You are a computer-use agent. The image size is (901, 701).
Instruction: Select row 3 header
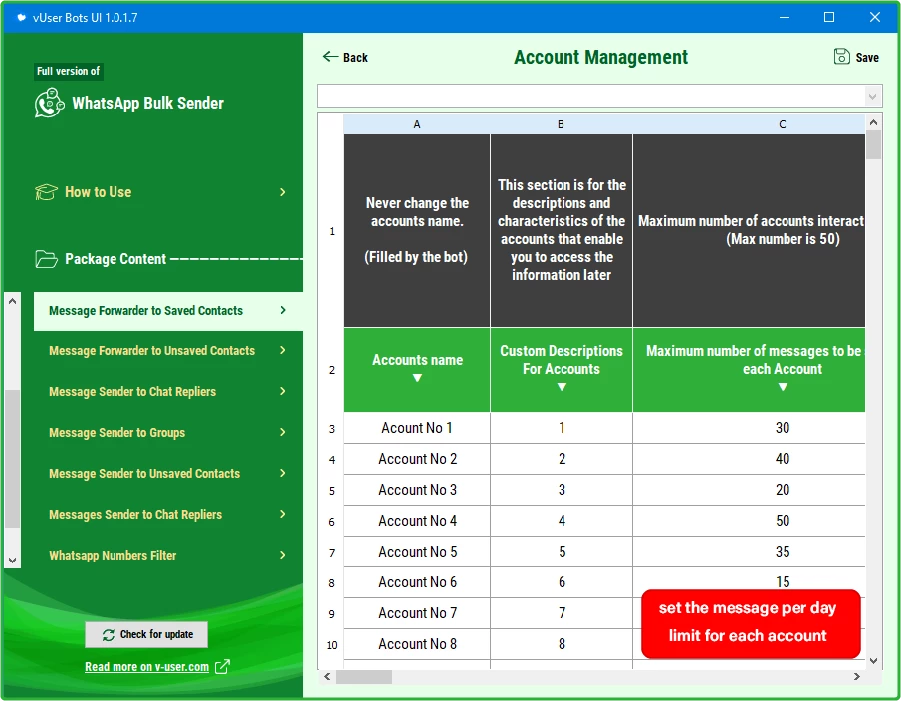[x=332, y=429]
